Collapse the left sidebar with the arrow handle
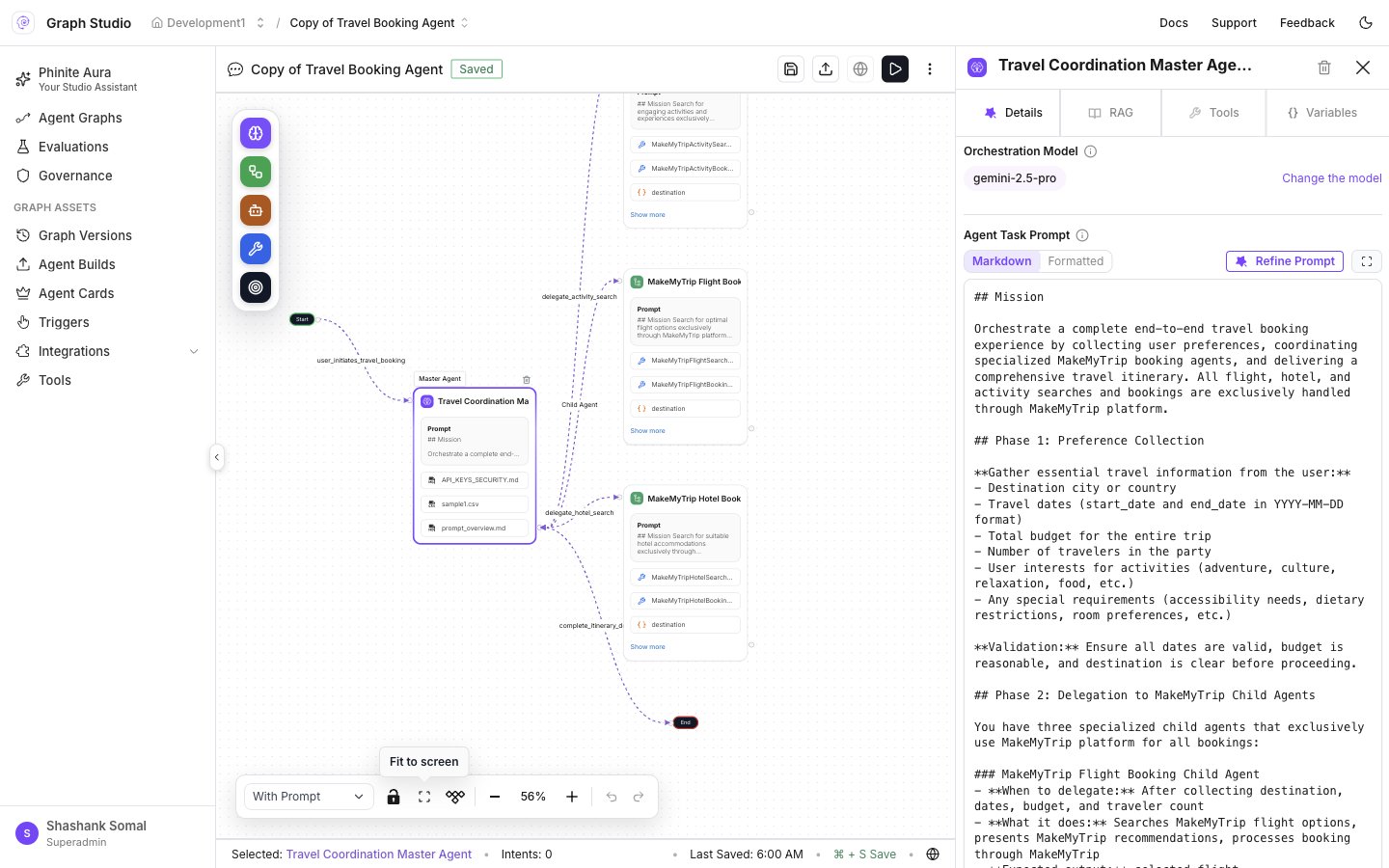Viewport: 1389px width, 868px height. point(217,457)
